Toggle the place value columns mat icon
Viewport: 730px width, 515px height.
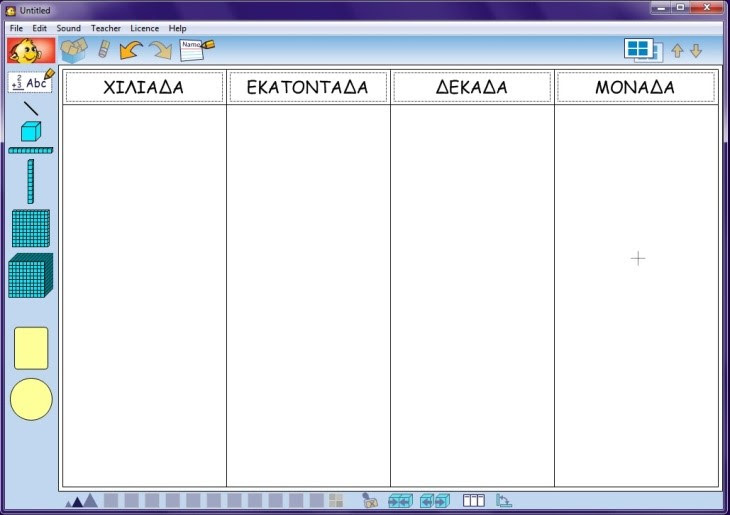coord(474,501)
